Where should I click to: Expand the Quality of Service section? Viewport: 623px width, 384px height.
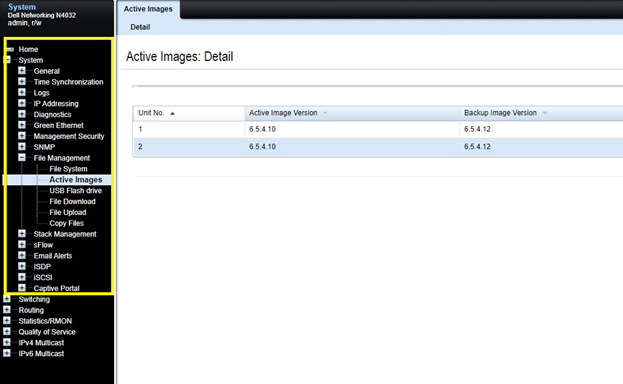tap(7, 332)
